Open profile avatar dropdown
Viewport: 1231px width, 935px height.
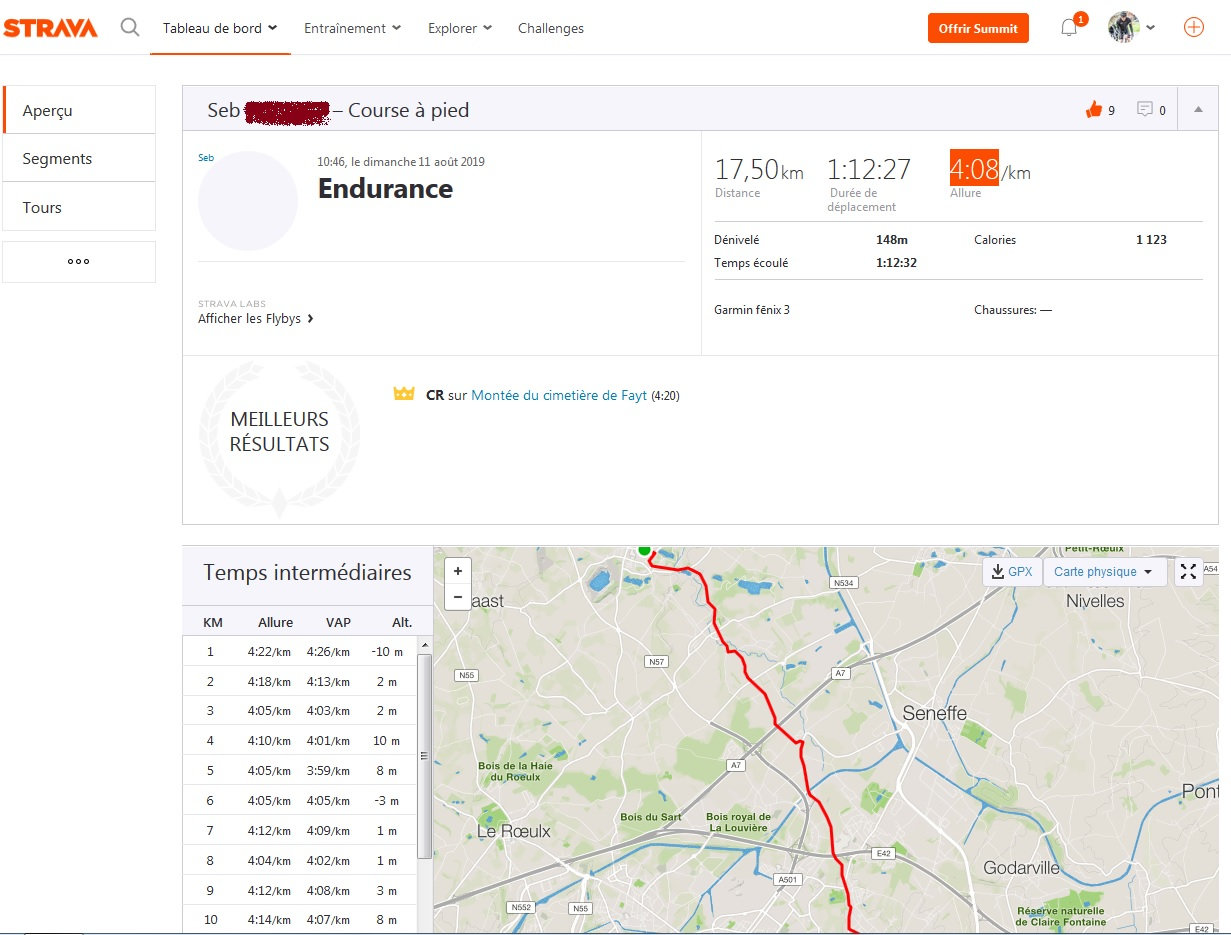point(1132,28)
